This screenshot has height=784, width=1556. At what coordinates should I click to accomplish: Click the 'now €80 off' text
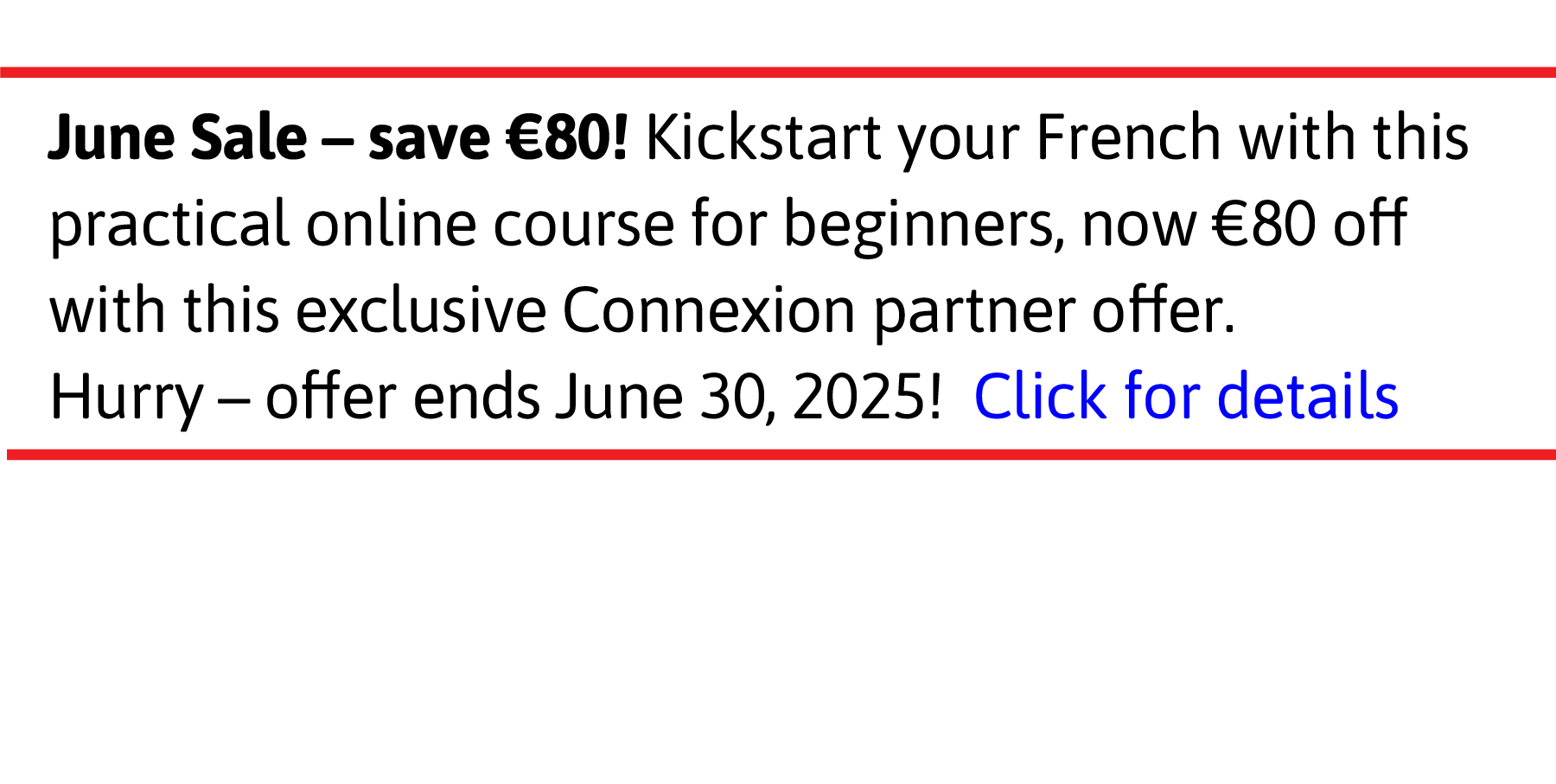click(1245, 224)
